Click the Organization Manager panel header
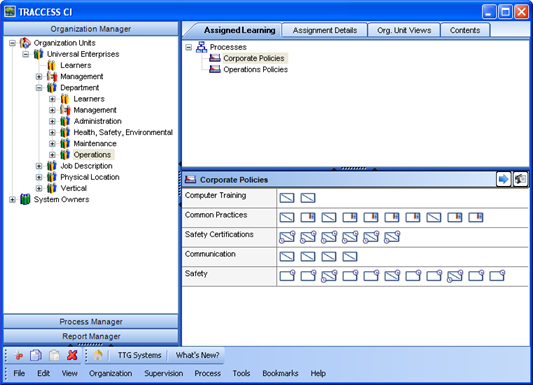 (x=91, y=29)
